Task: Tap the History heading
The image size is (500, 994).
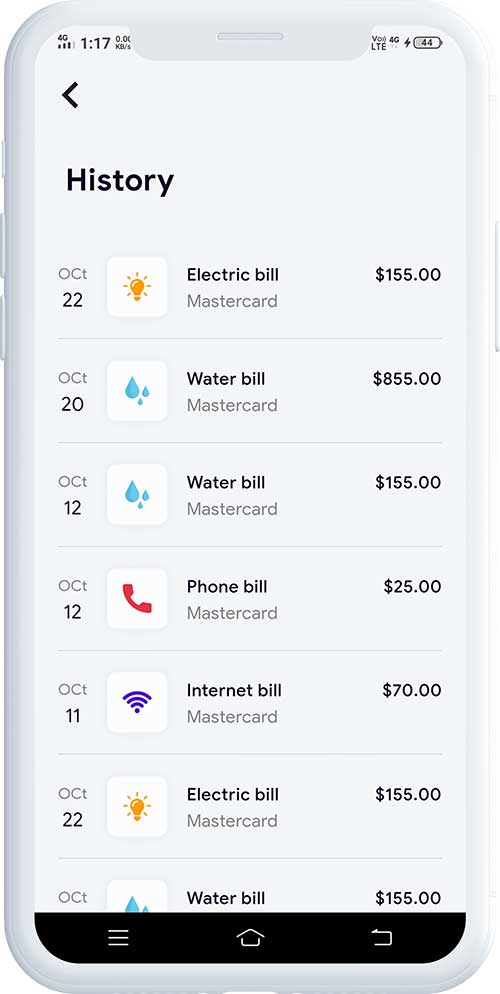Action: pos(120,181)
